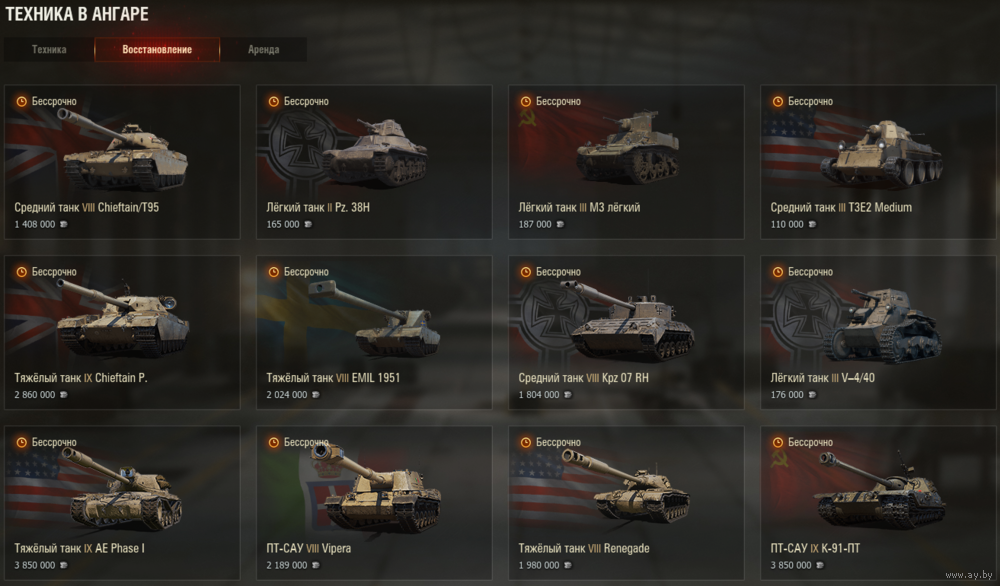Click credits icon next to 1 408 000
This screenshot has height=586, width=1000.
click(63, 224)
